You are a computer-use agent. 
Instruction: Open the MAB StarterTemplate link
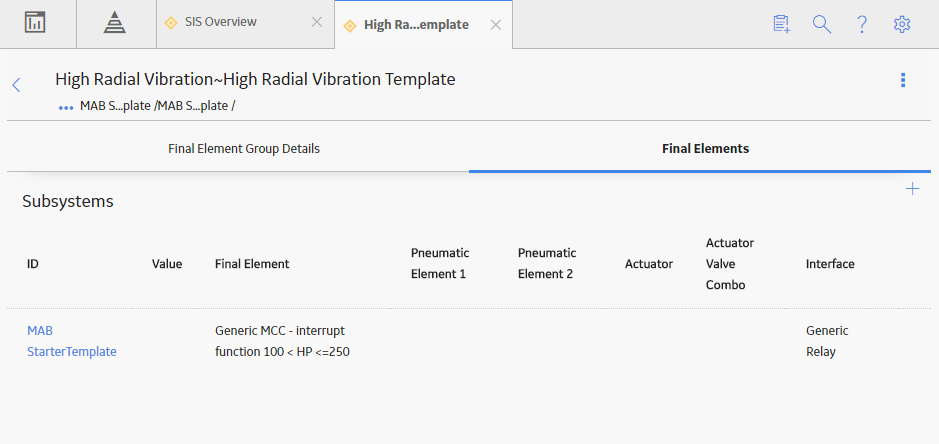[x=72, y=341]
